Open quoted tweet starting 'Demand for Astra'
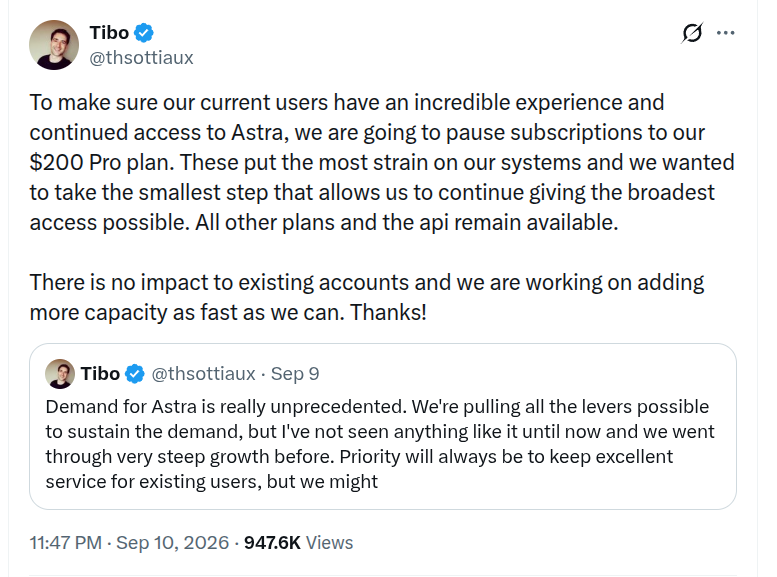 383,426
